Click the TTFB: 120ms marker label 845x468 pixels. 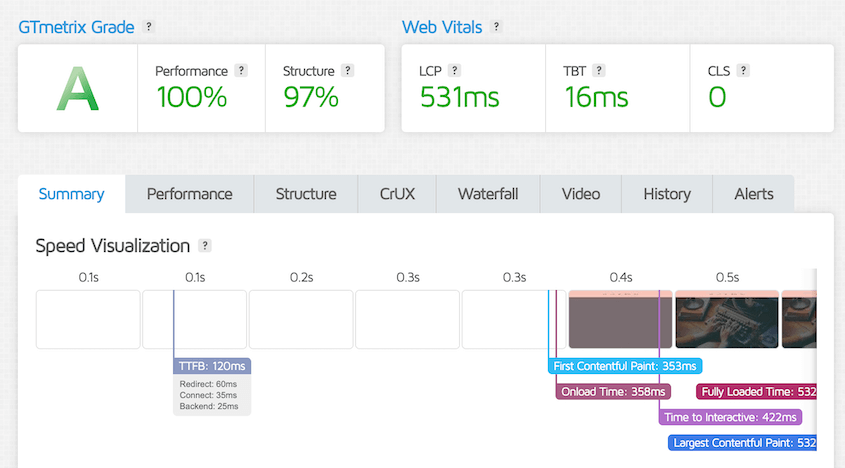pyautogui.click(x=212, y=366)
